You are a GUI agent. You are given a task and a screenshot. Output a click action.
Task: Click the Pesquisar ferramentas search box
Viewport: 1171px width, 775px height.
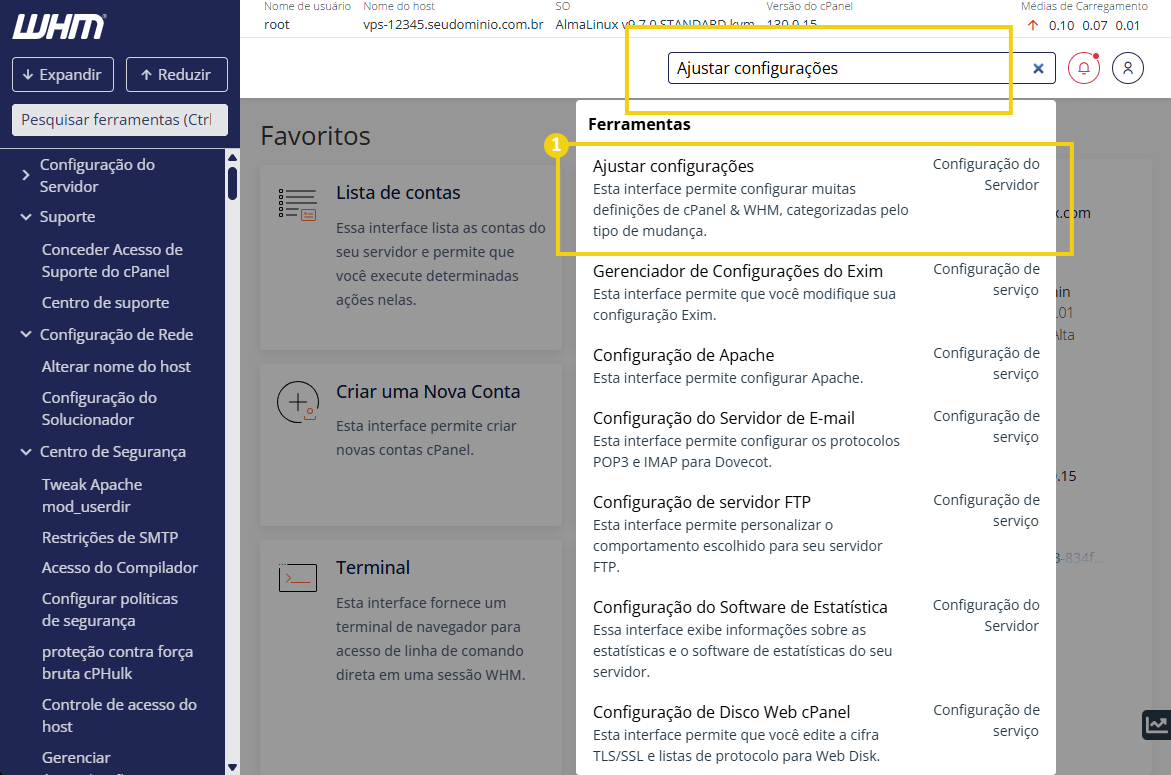click(119, 119)
